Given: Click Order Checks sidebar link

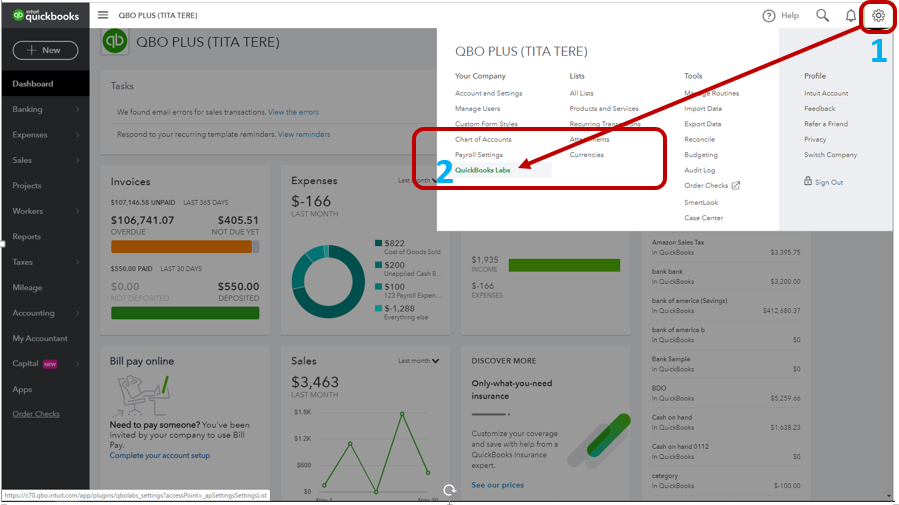Looking at the screenshot, I should (36, 414).
